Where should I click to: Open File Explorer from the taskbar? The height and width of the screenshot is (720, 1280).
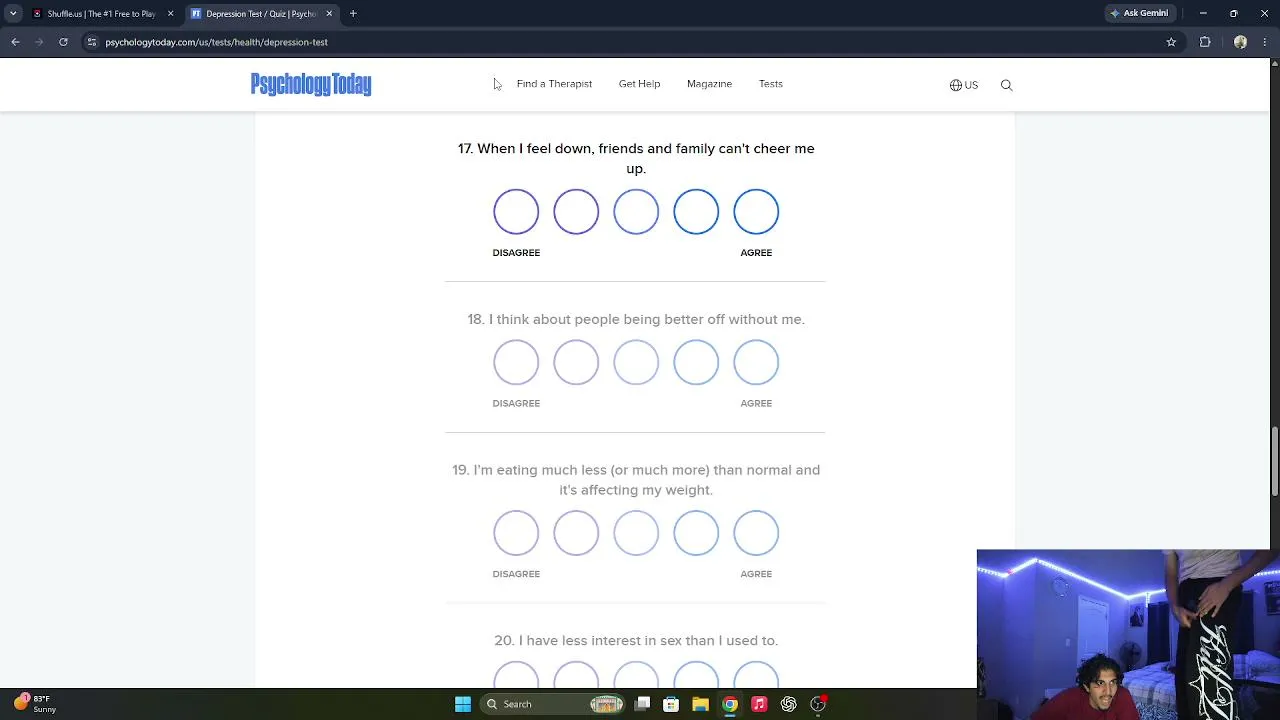(x=700, y=704)
